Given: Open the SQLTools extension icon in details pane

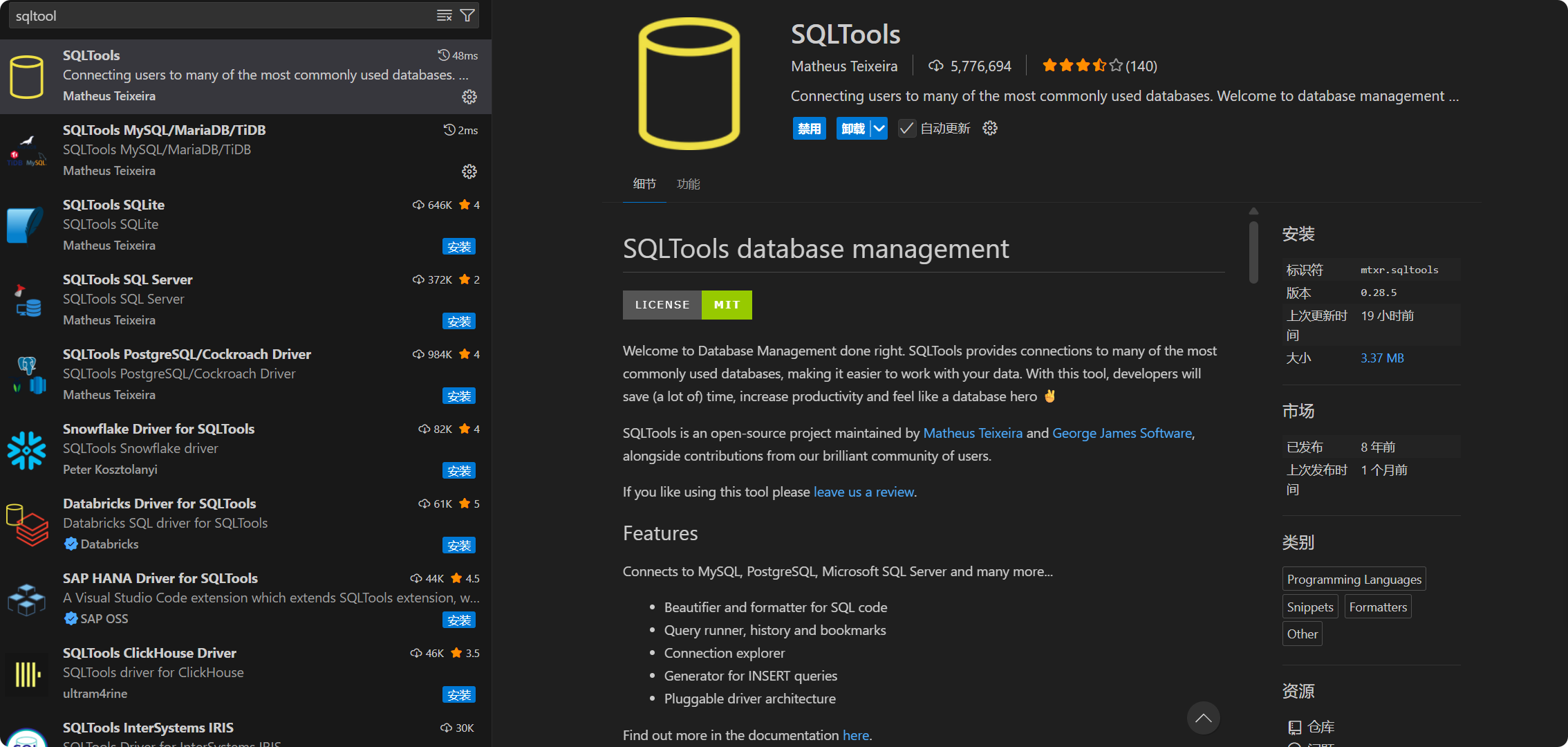Looking at the screenshot, I should [688, 83].
